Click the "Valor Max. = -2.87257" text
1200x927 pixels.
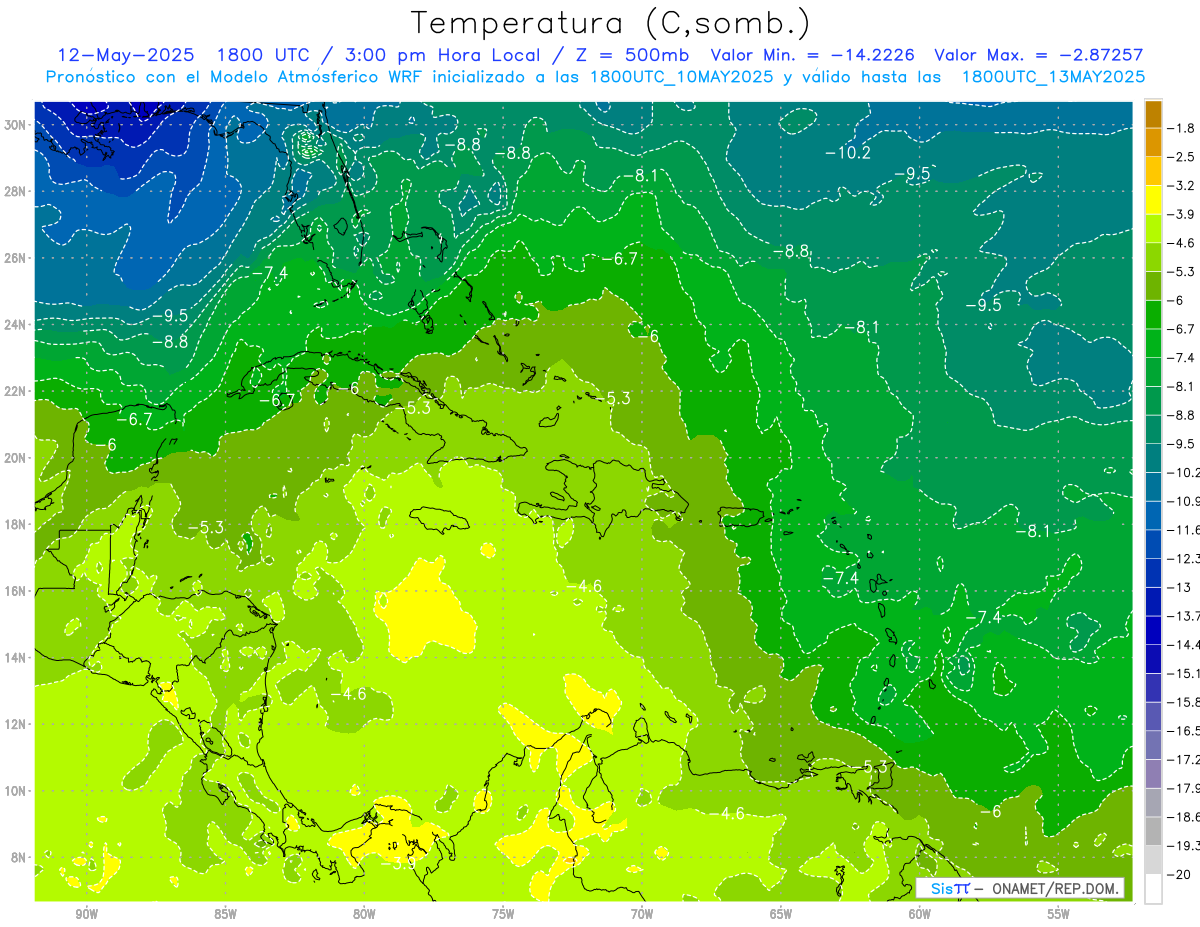click(1038, 55)
